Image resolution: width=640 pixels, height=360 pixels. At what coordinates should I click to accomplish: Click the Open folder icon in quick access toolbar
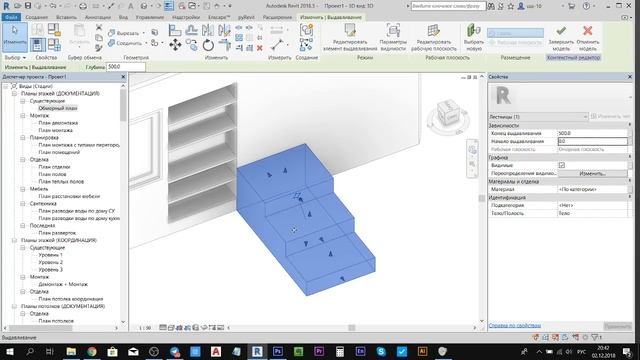(x=18, y=6)
